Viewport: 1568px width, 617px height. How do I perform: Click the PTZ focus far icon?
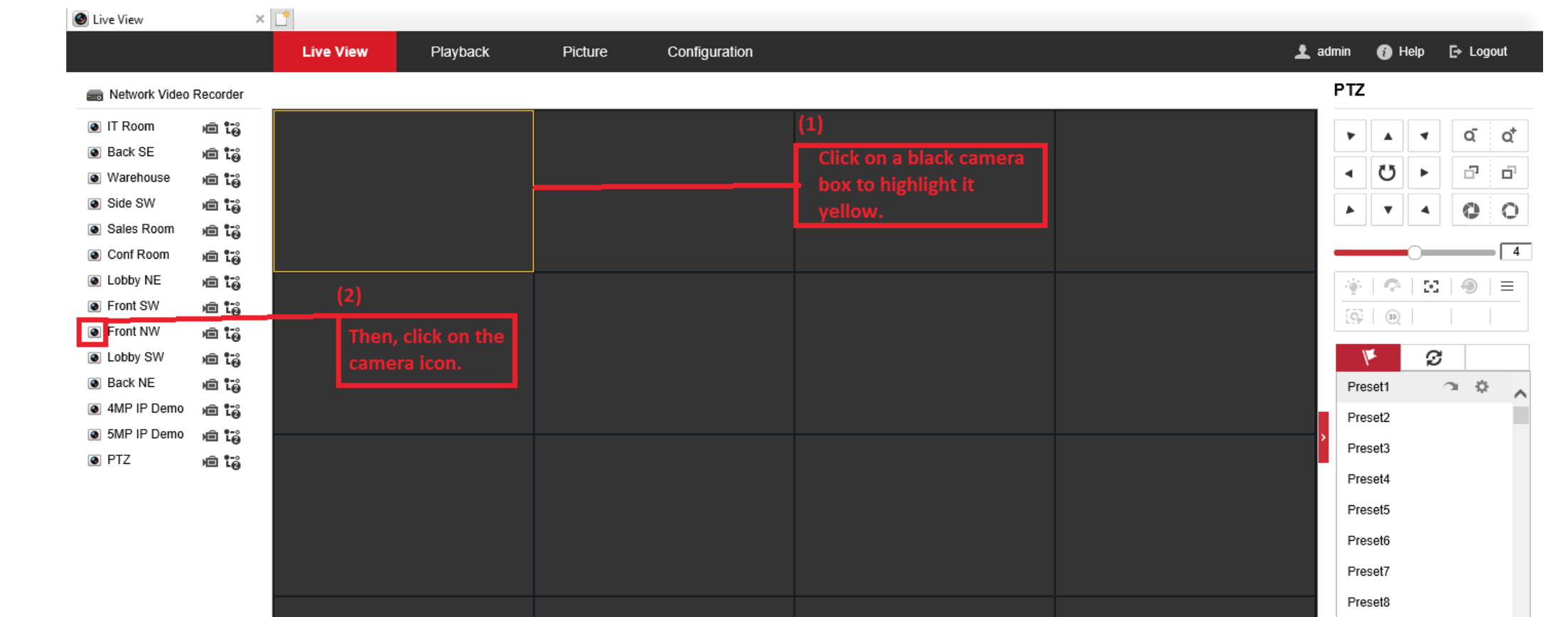(1508, 172)
